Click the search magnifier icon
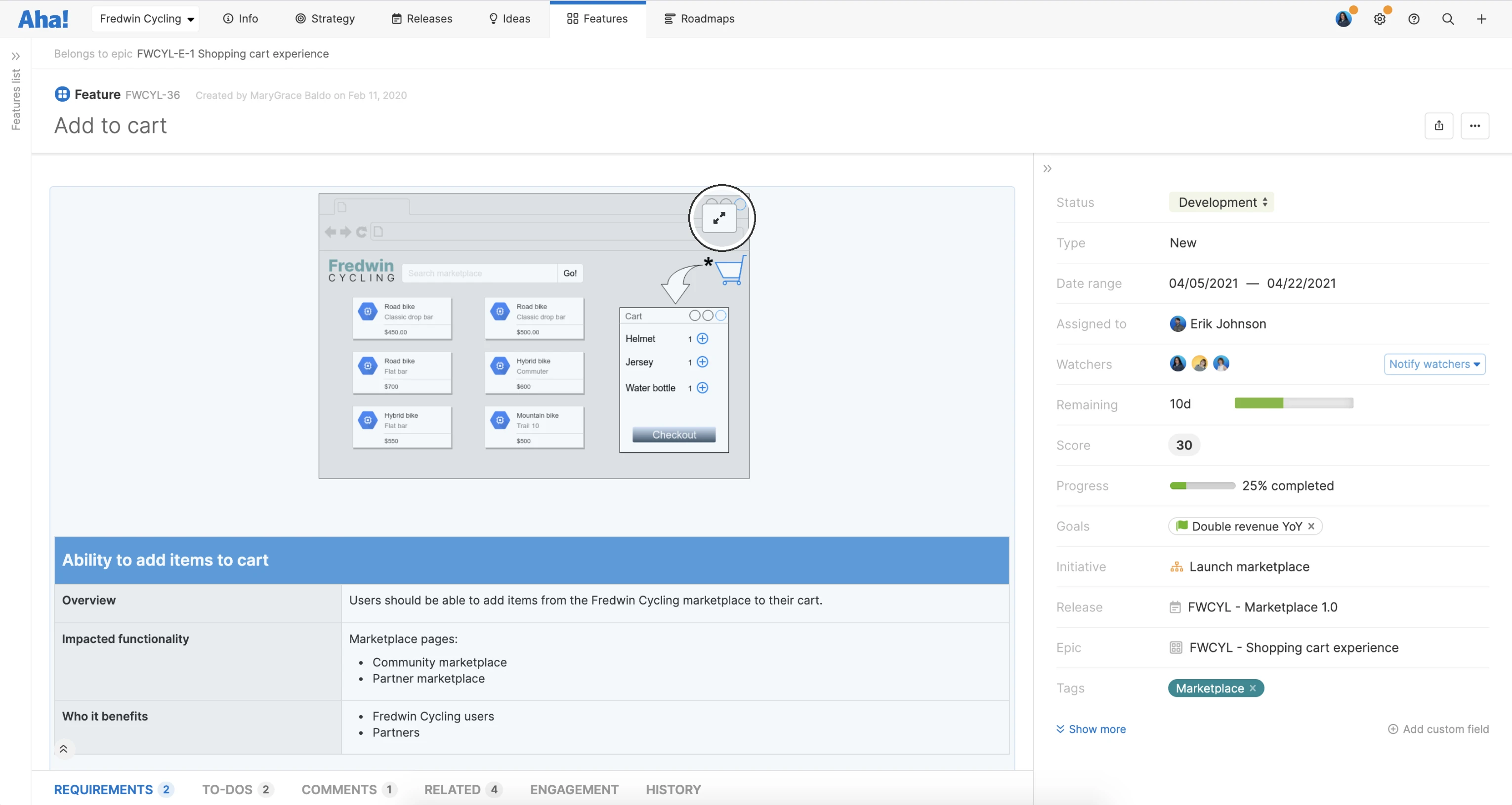This screenshot has width=1512, height=805. click(1447, 19)
